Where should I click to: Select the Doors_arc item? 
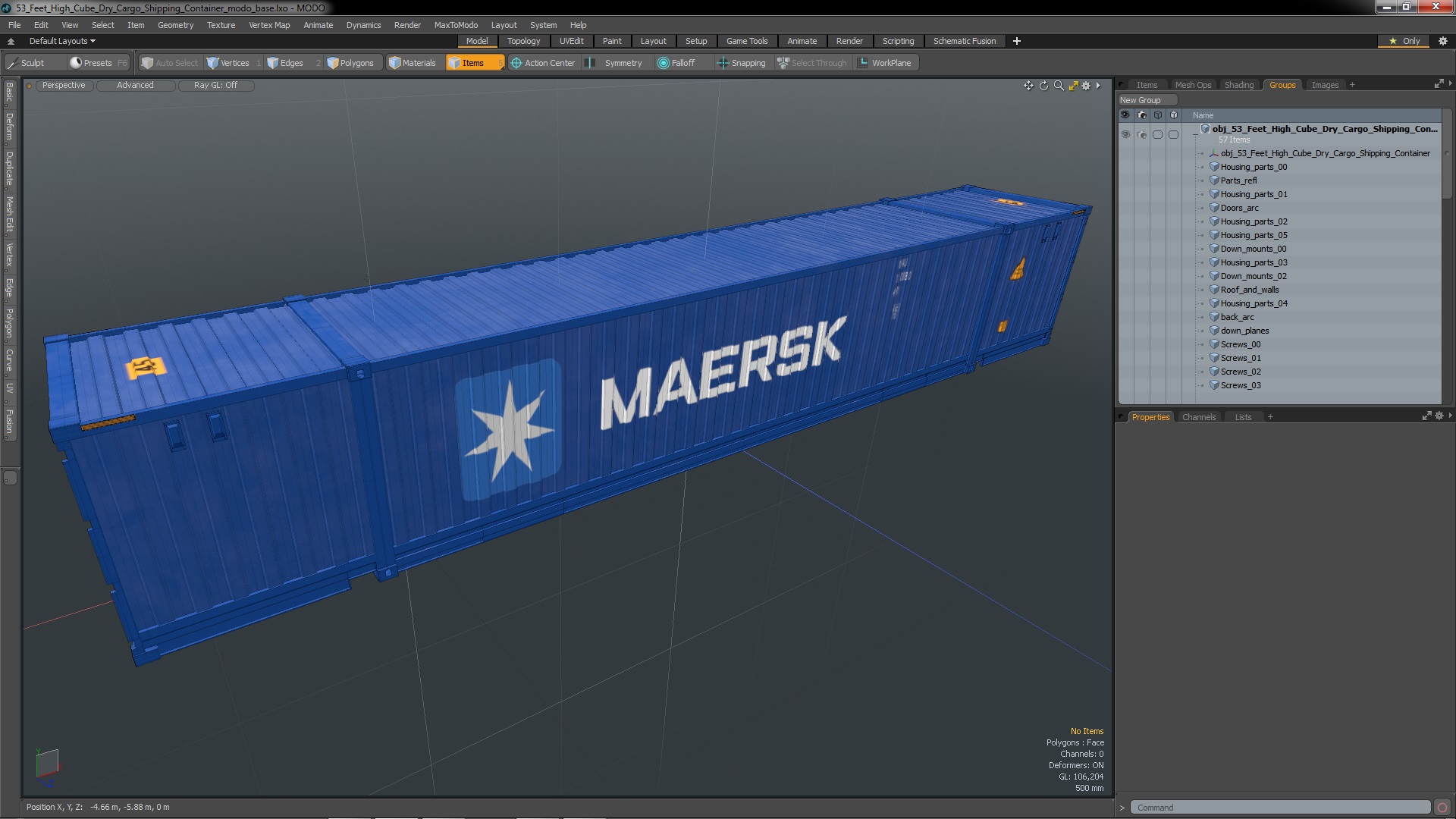(x=1239, y=208)
